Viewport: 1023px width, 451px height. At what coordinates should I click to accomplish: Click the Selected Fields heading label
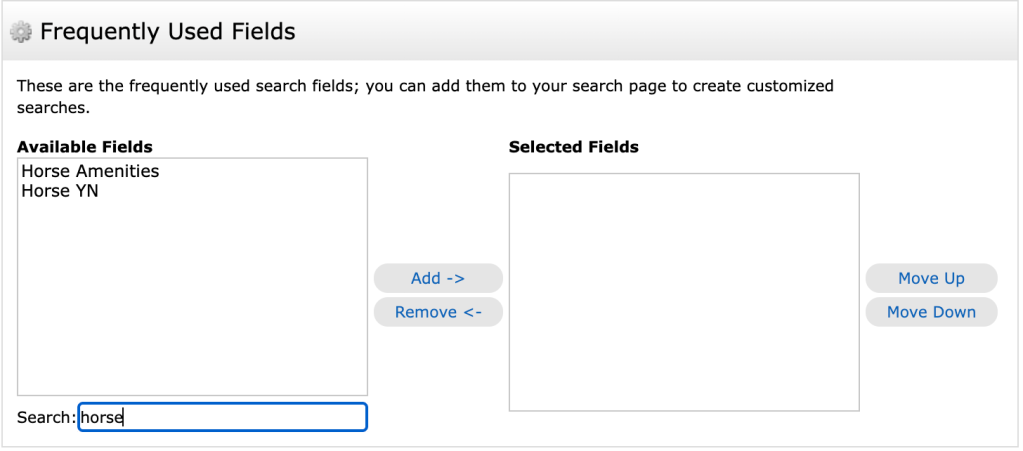pyautogui.click(x=573, y=147)
